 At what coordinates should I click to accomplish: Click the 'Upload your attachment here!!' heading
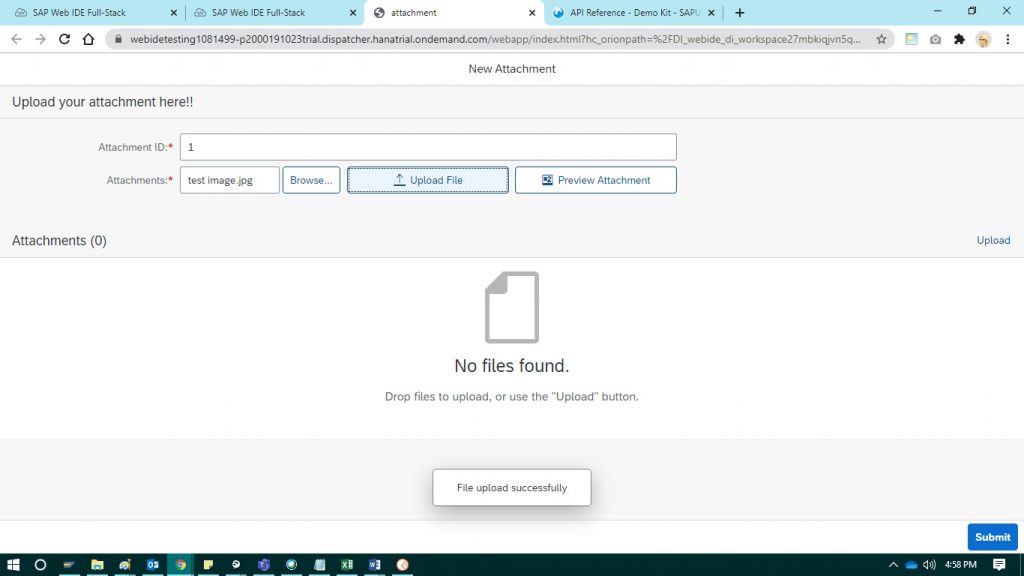103,102
